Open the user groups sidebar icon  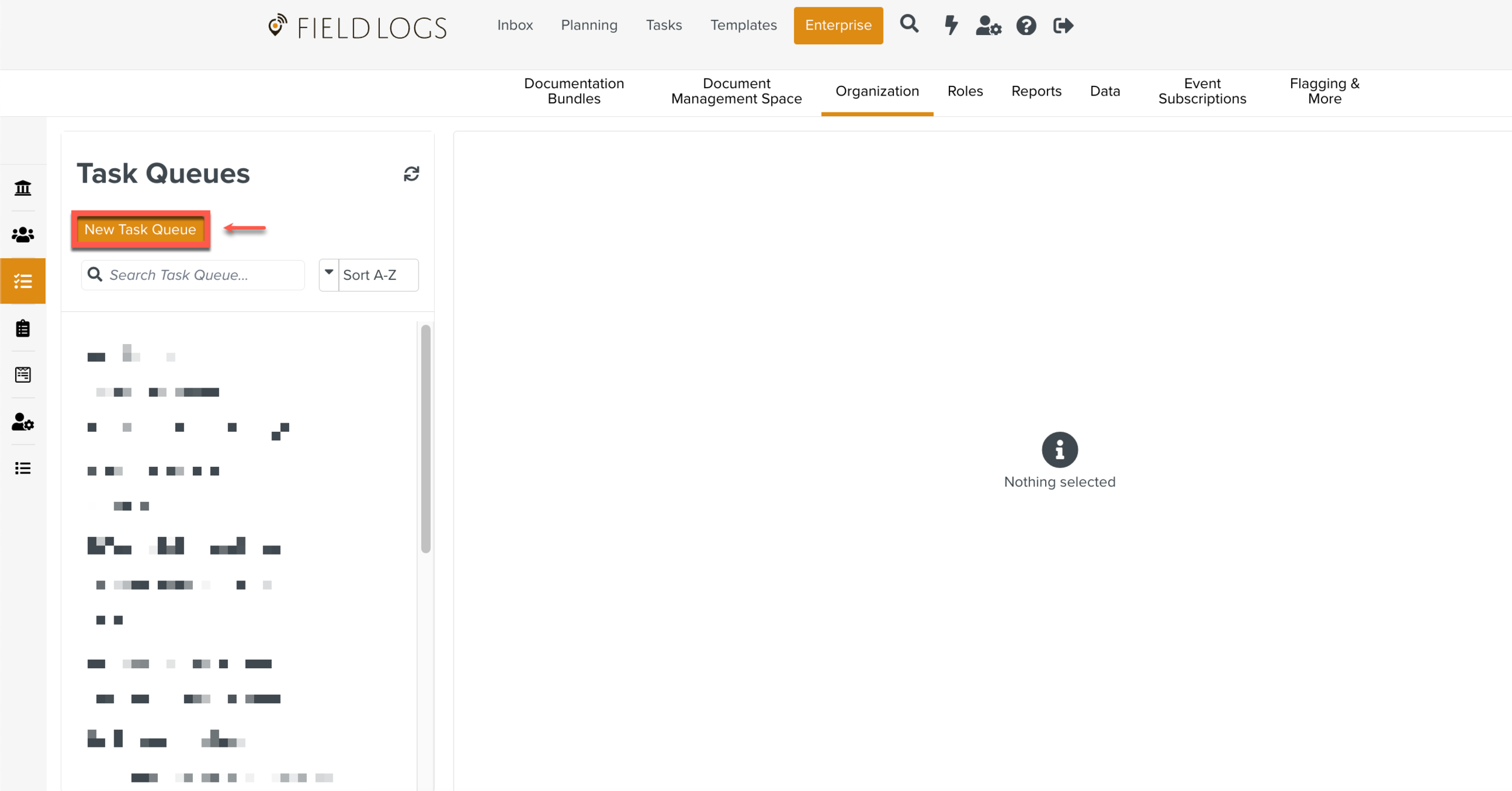(23, 235)
